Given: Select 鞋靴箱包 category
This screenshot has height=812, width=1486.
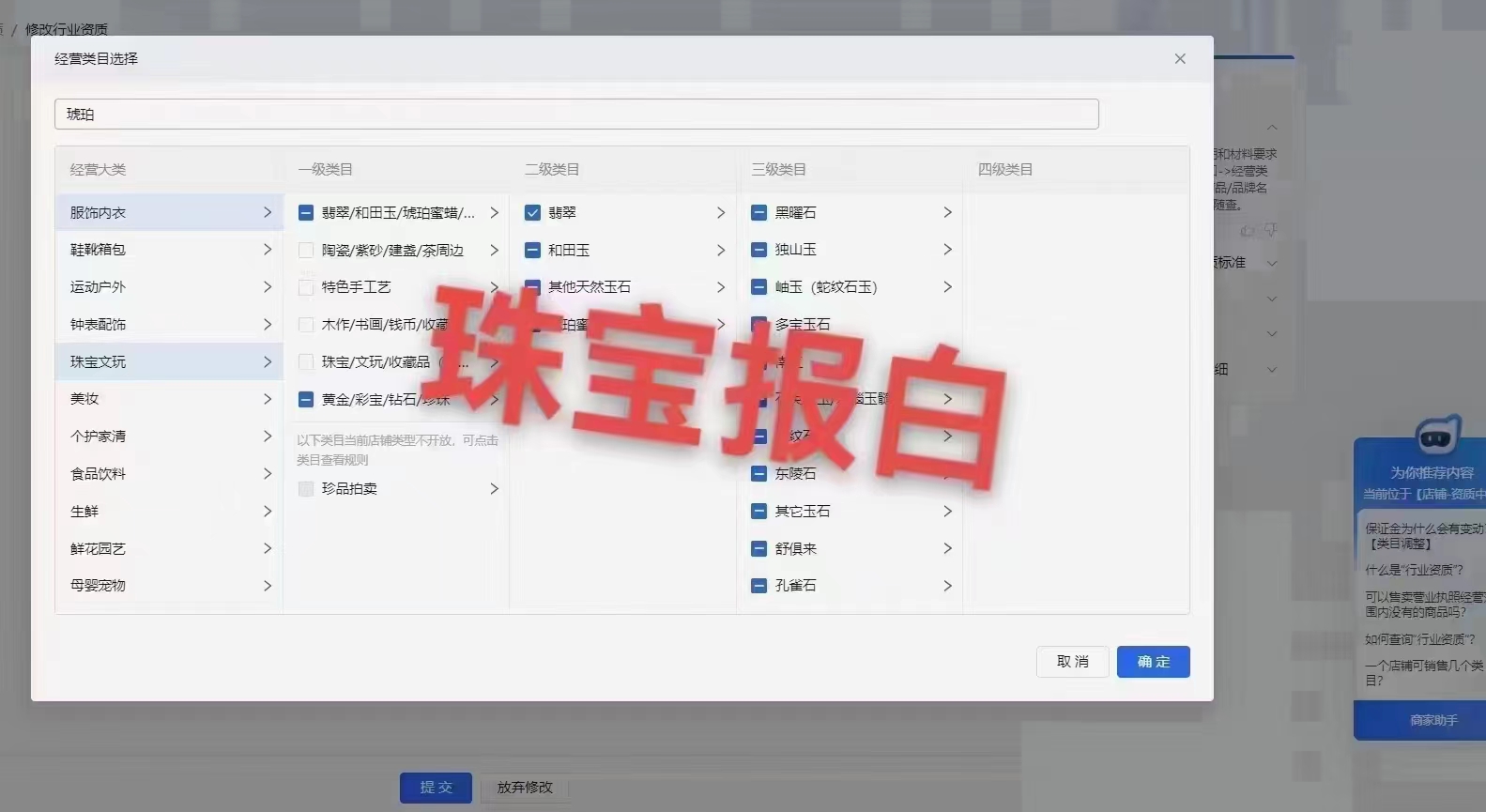Looking at the screenshot, I should coord(169,250).
